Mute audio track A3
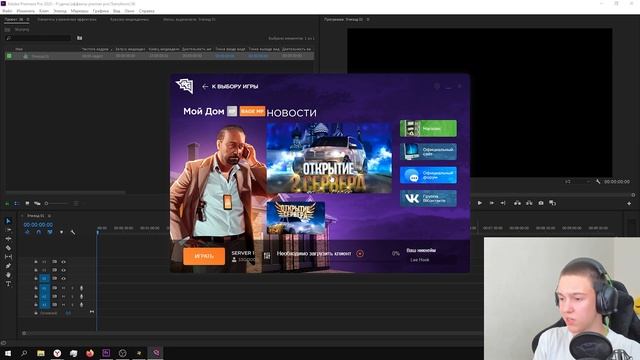Screen dimensions: 640x360 (x=64, y=304)
